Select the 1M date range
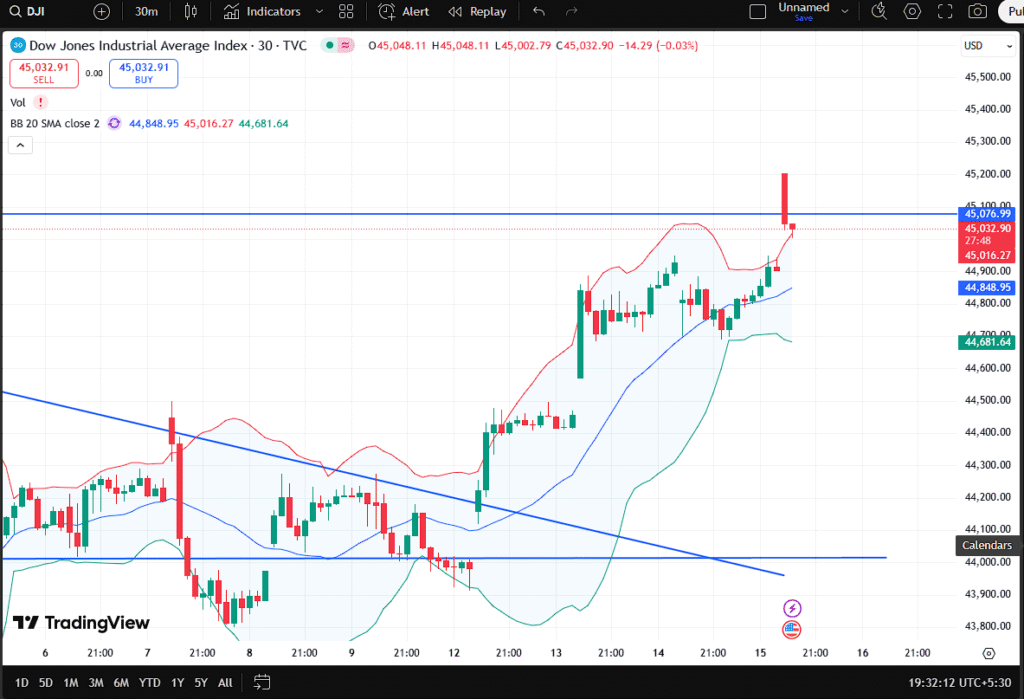The image size is (1024, 699). point(71,683)
